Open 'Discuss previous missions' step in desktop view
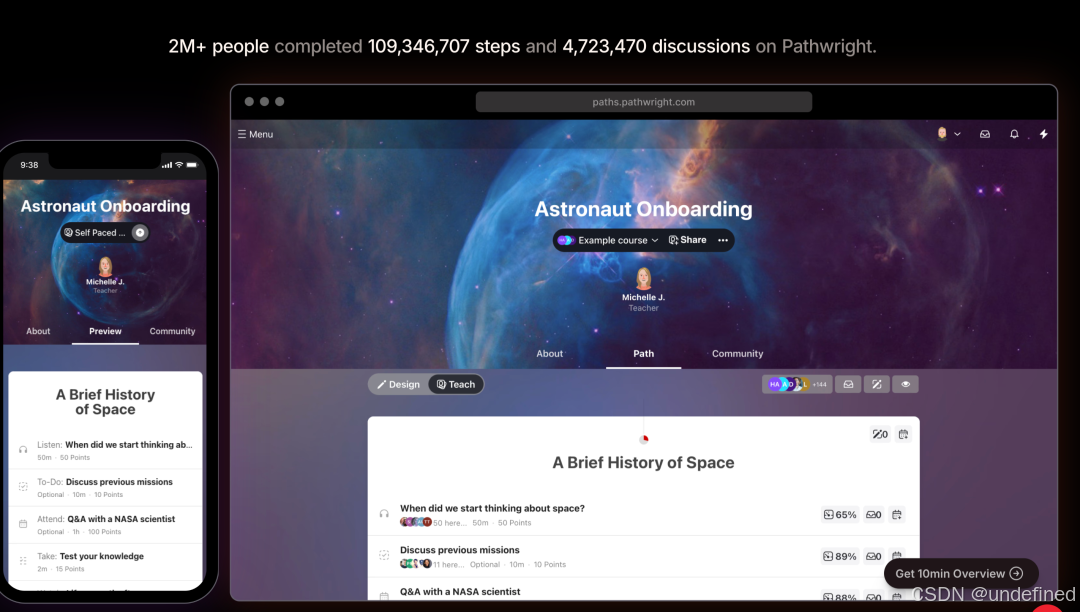This screenshot has width=1080, height=612. (459, 550)
